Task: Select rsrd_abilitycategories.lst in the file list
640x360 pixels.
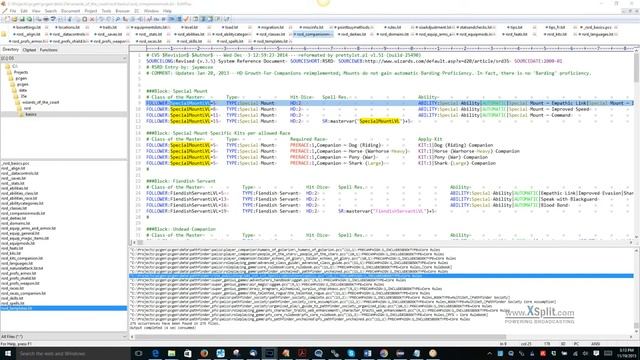Action: pyautogui.click(x=22, y=203)
